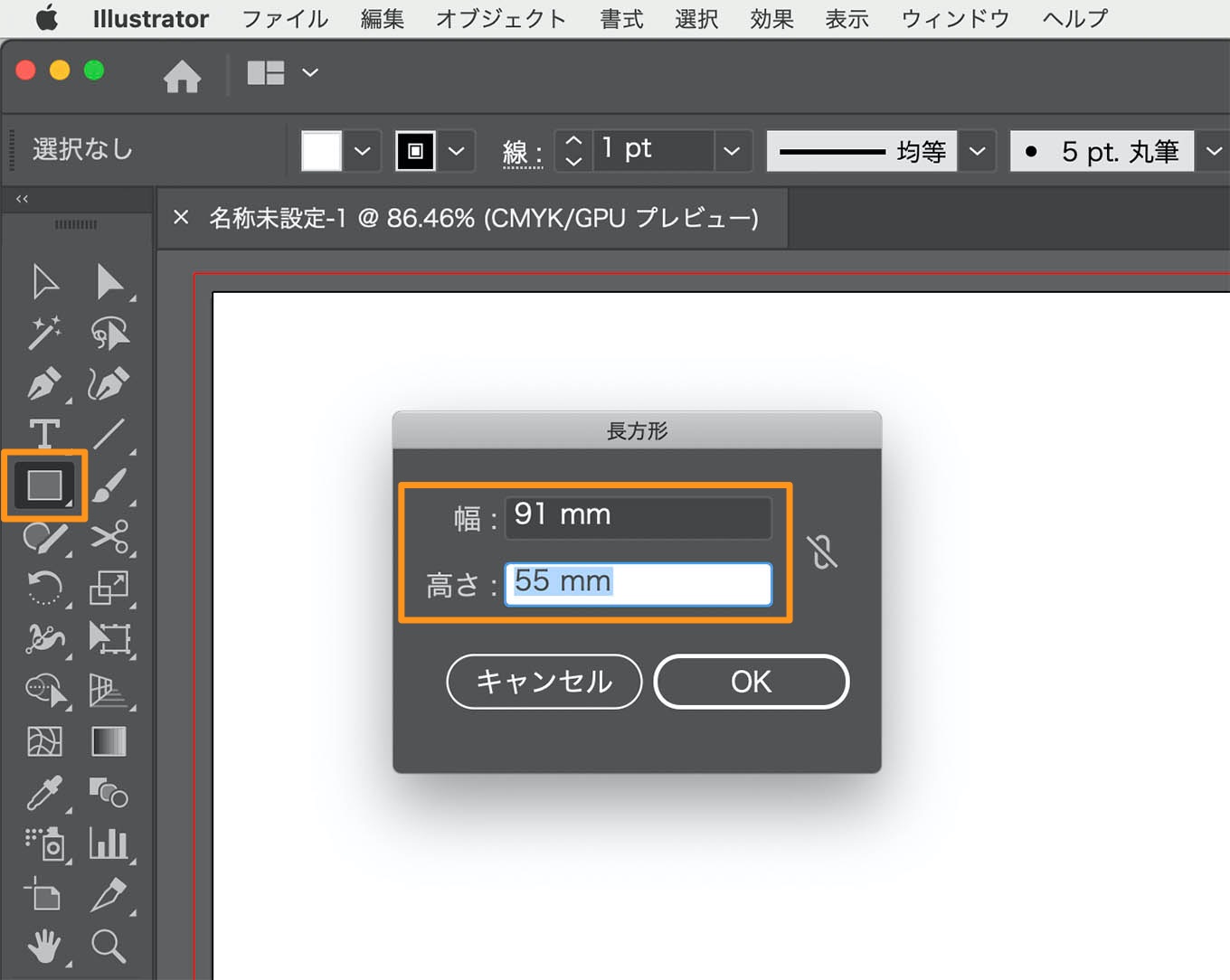Select the Mesh tool

coord(45,741)
